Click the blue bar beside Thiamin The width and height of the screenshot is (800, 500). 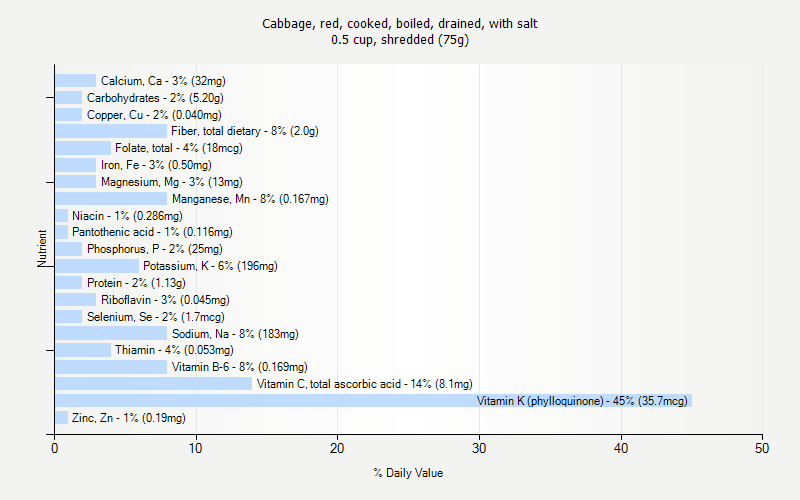point(83,350)
